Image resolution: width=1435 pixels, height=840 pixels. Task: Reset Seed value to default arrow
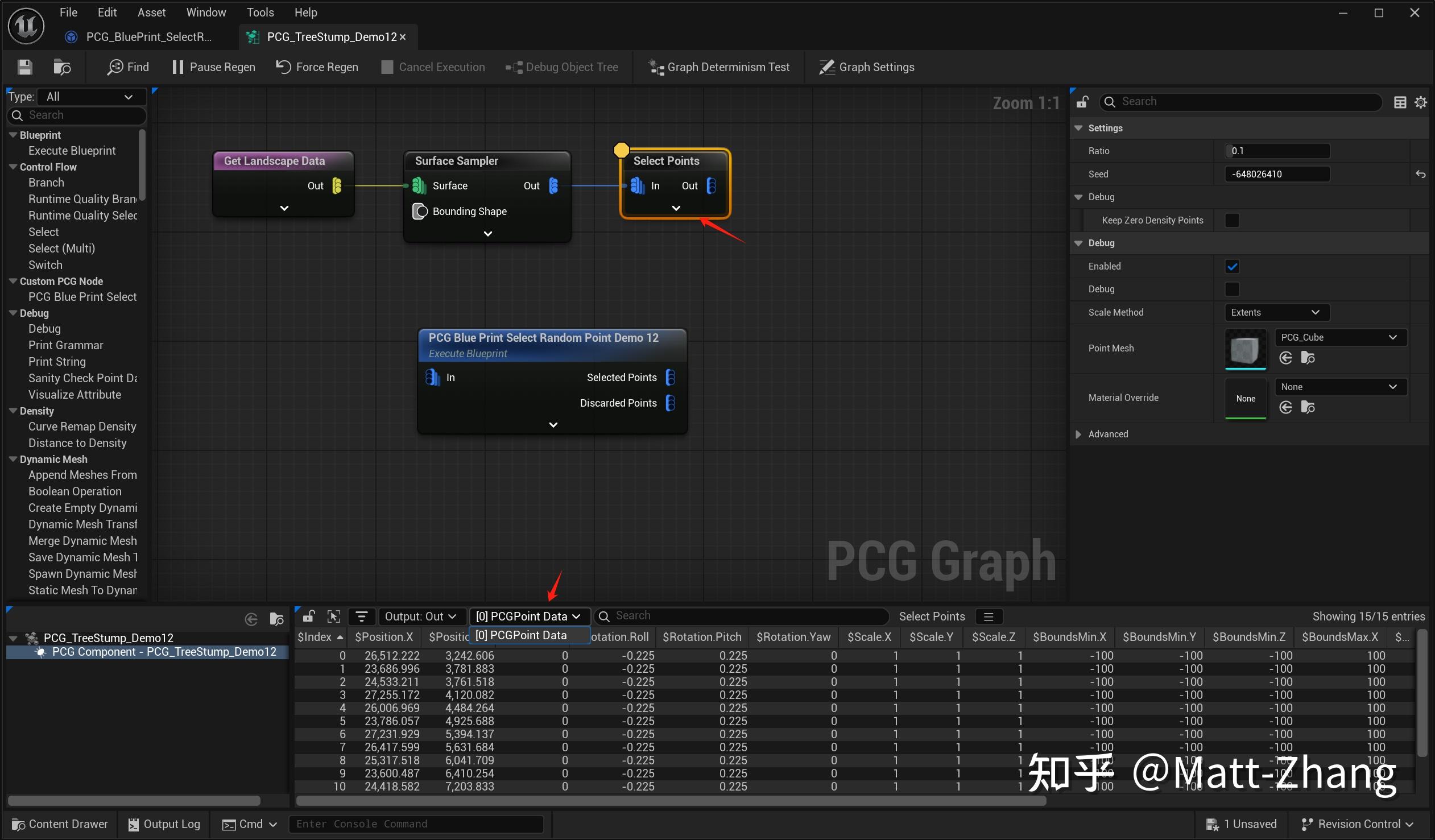point(1420,174)
